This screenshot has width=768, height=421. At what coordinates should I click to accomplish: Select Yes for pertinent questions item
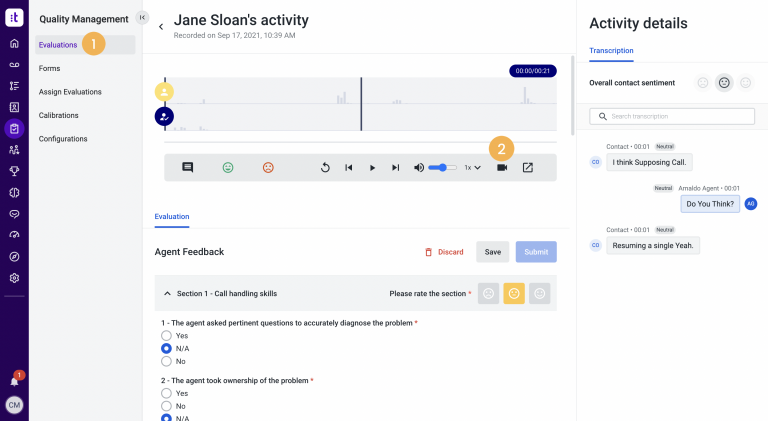click(x=167, y=336)
